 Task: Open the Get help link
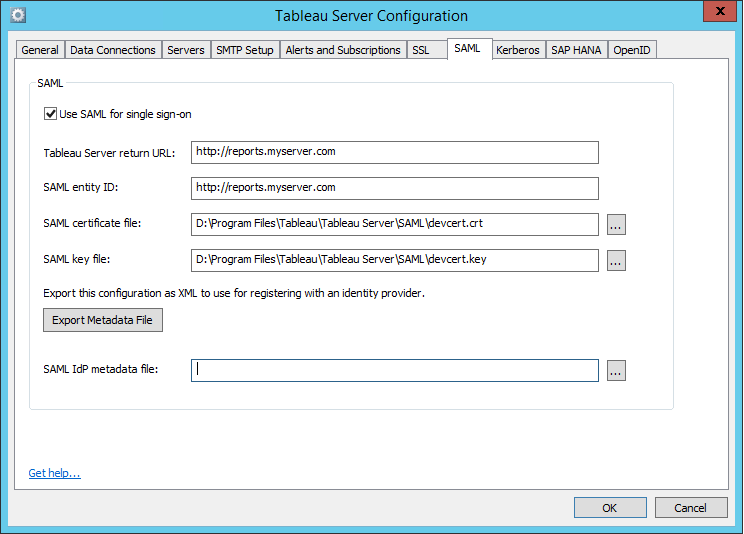(x=55, y=473)
